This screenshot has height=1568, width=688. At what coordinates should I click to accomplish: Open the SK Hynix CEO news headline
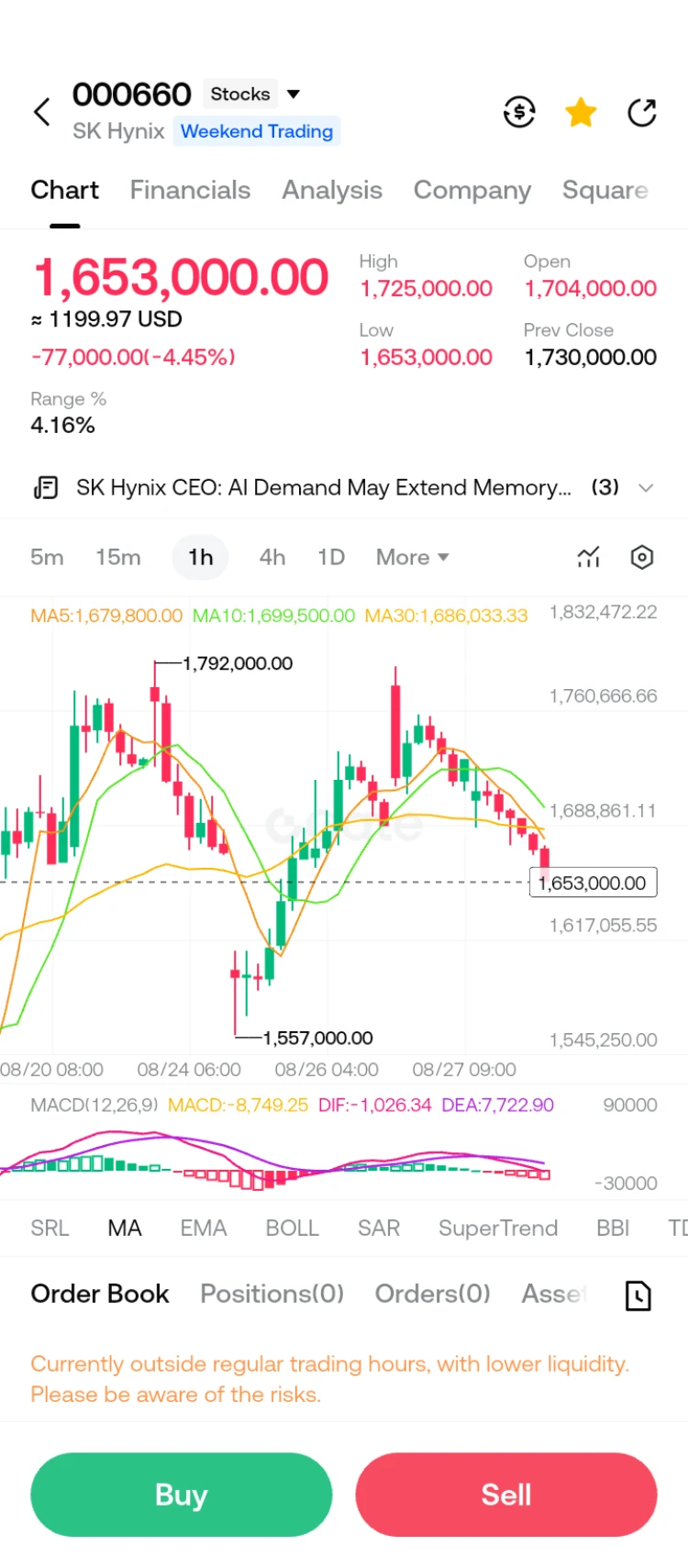(x=324, y=487)
